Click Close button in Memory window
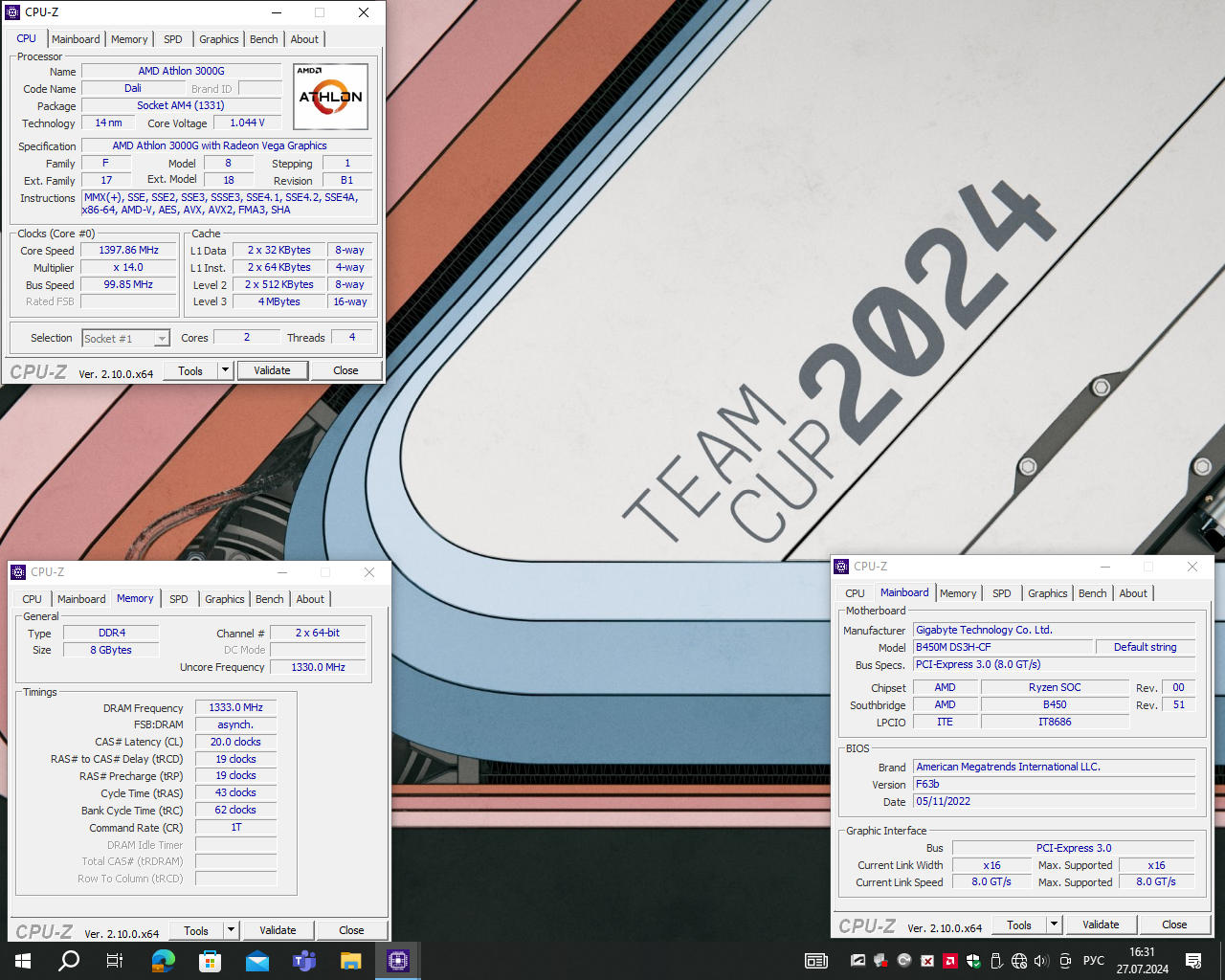This screenshot has height=980, width=1225. pos(351,930)
